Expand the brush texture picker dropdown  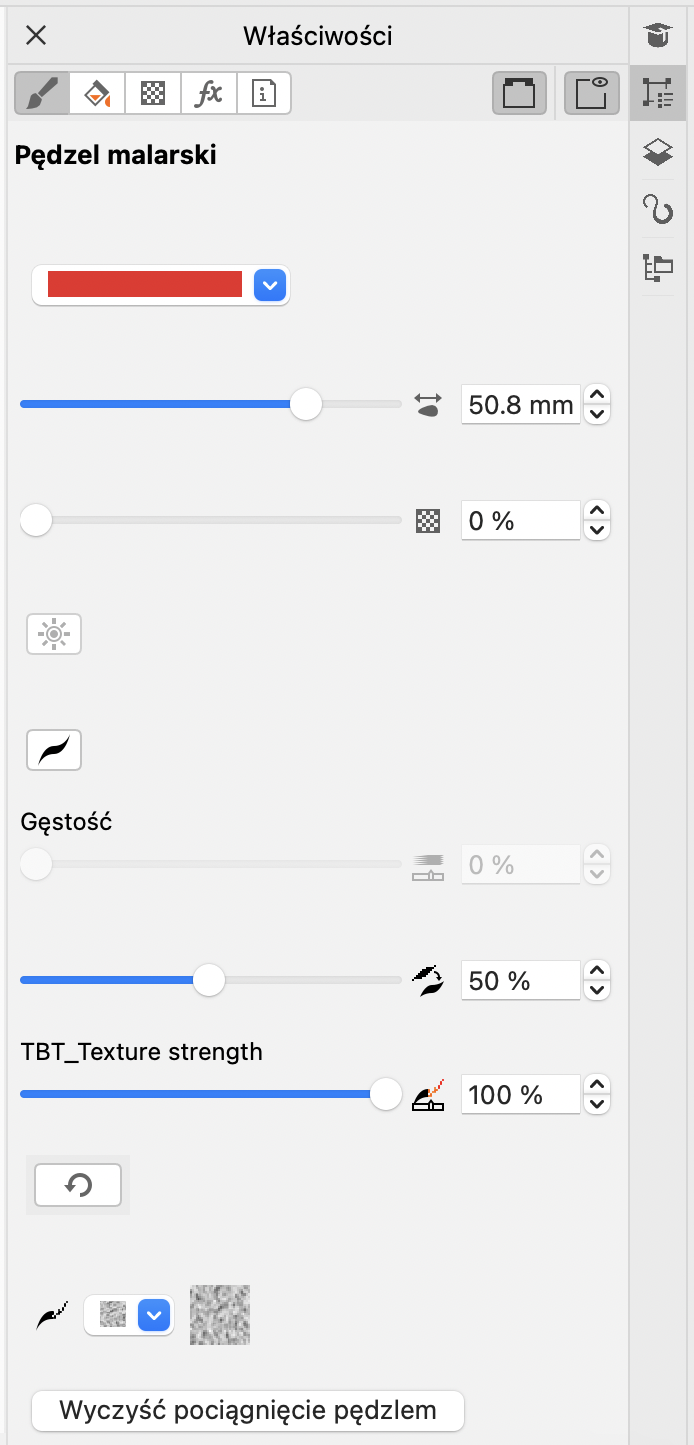click(153, 1315)
